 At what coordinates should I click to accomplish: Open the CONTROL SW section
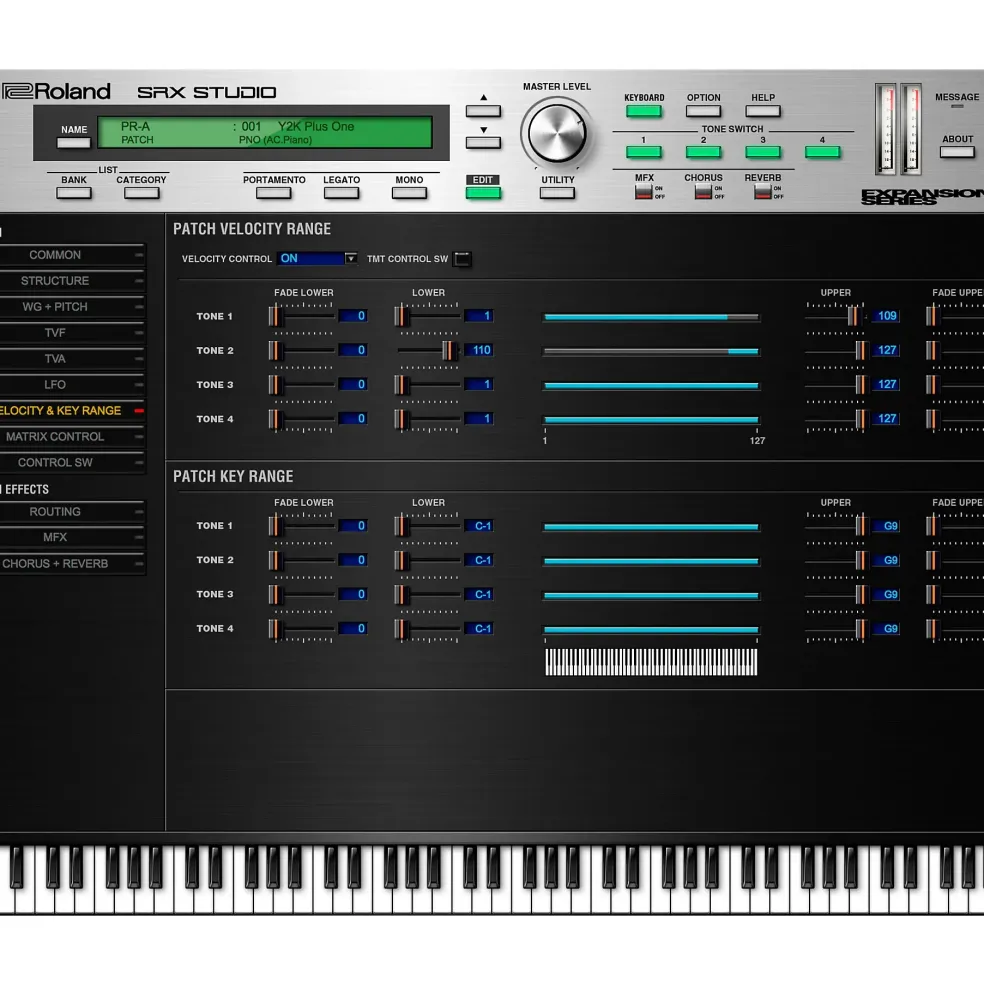(72, 462)
